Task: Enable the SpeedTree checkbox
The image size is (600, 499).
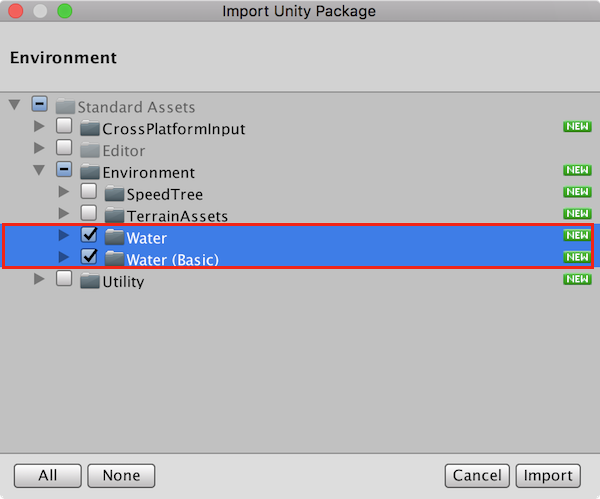Action: tap(88, 192)
